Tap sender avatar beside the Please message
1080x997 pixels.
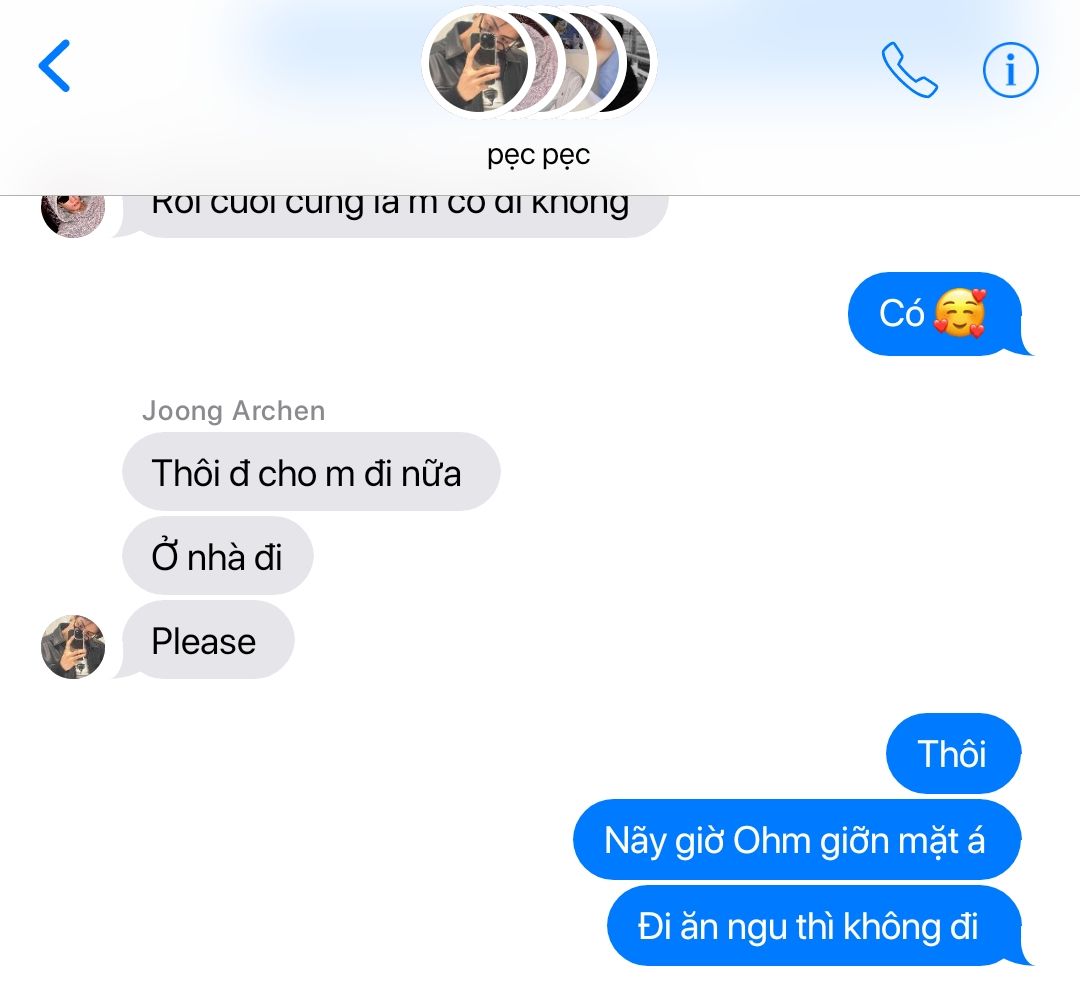coord(73,647)
